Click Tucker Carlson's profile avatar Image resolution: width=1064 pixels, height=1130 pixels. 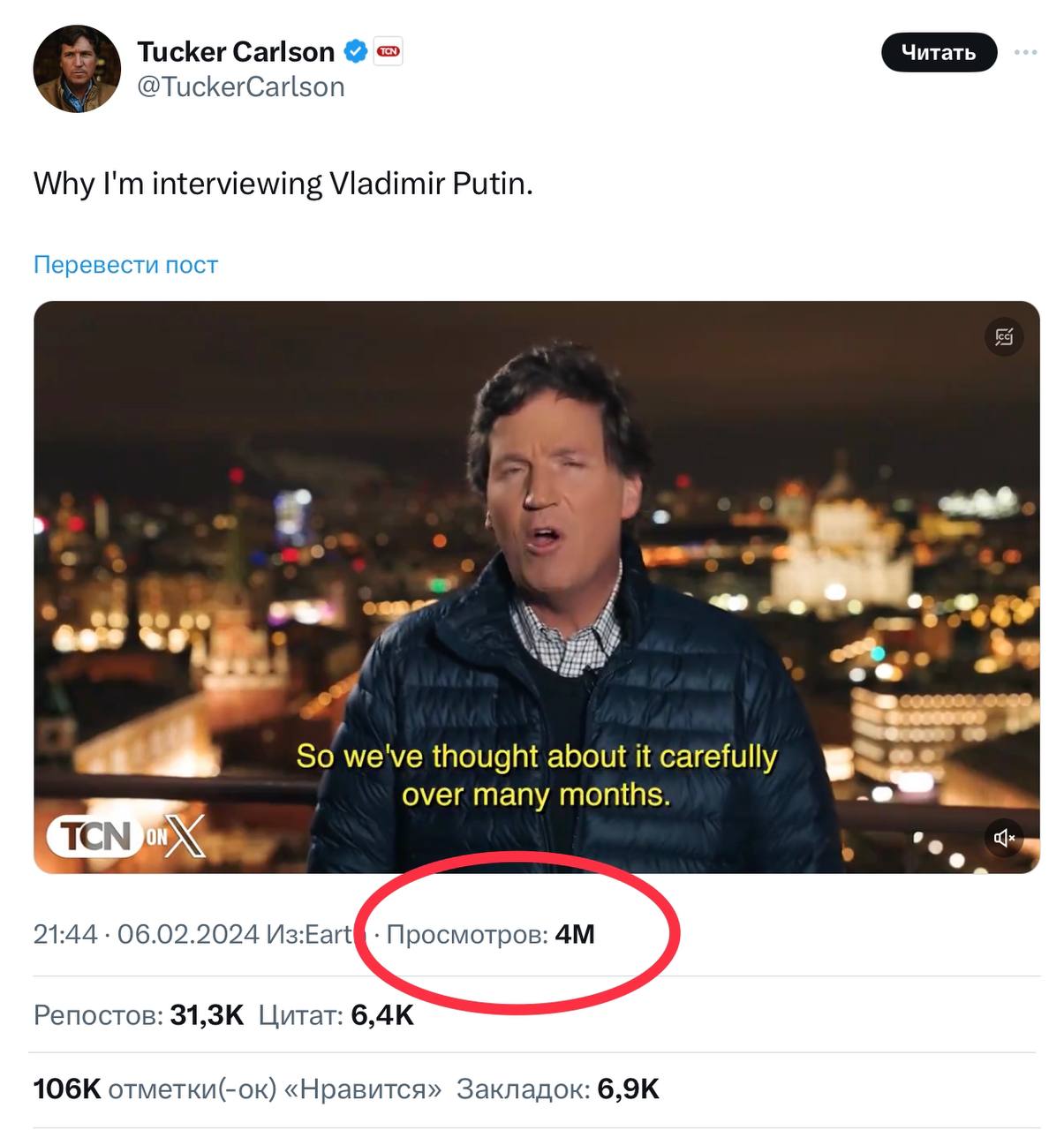[x=77, y=69]
